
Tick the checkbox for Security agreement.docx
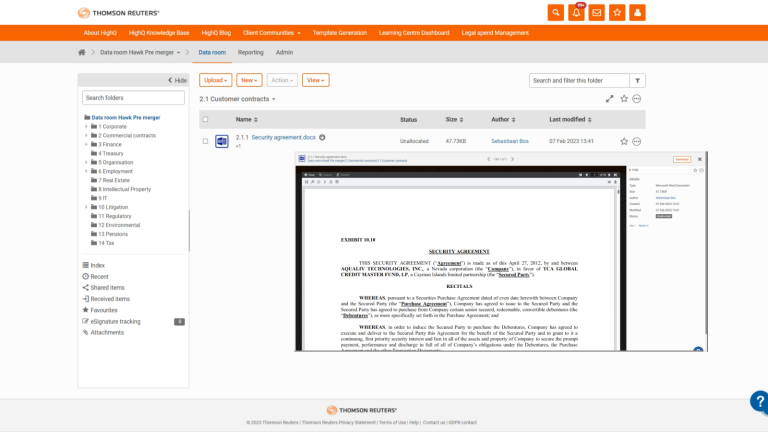[206, 141]
